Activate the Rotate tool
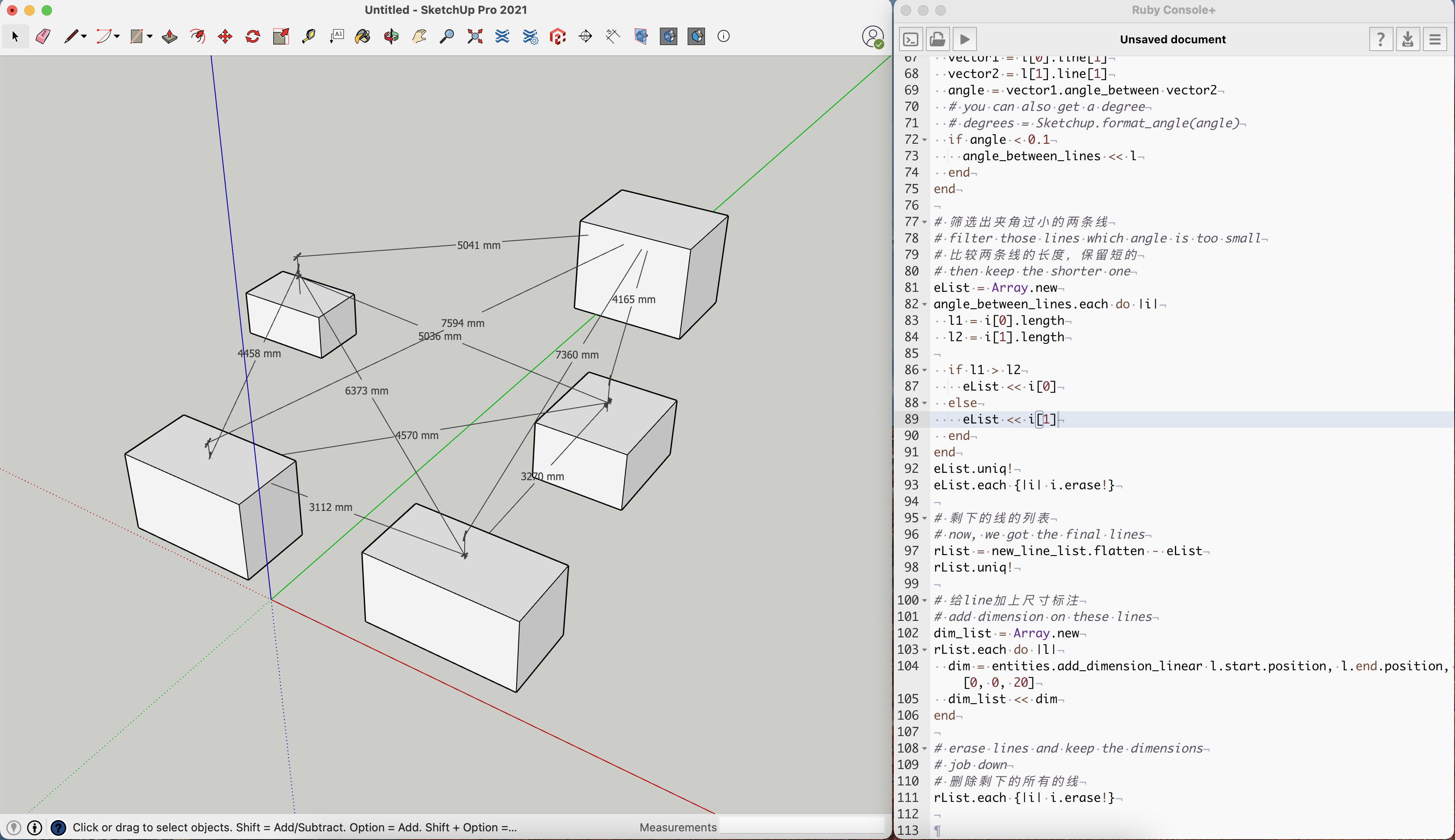Screen dimensions: 1455x840 pos(253,36)
